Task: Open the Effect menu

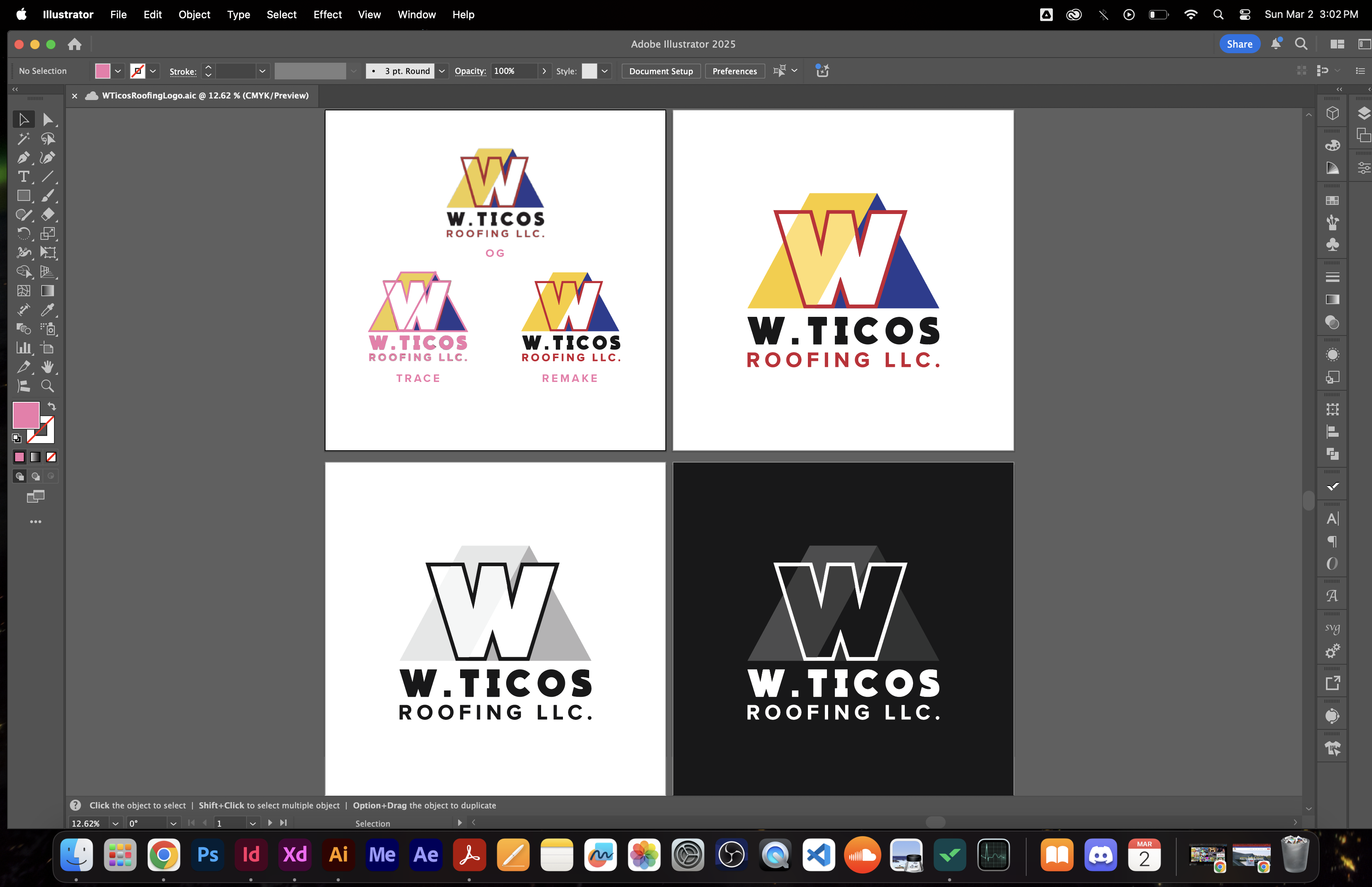Action: (327, 14)
